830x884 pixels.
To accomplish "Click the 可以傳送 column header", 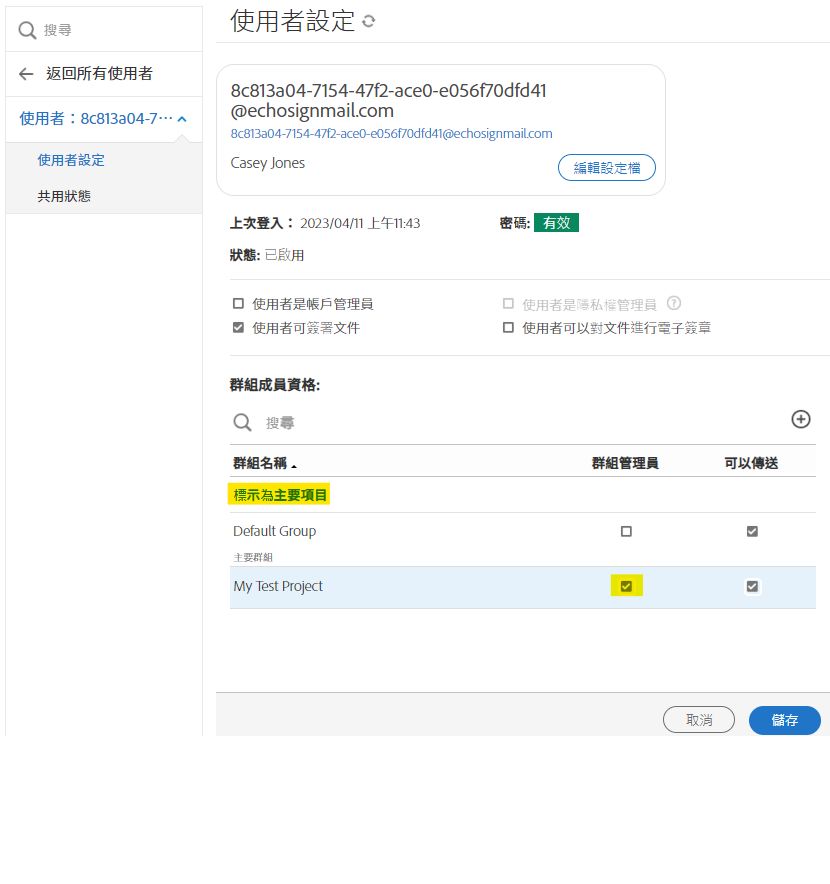I will (x=751, y=463).
